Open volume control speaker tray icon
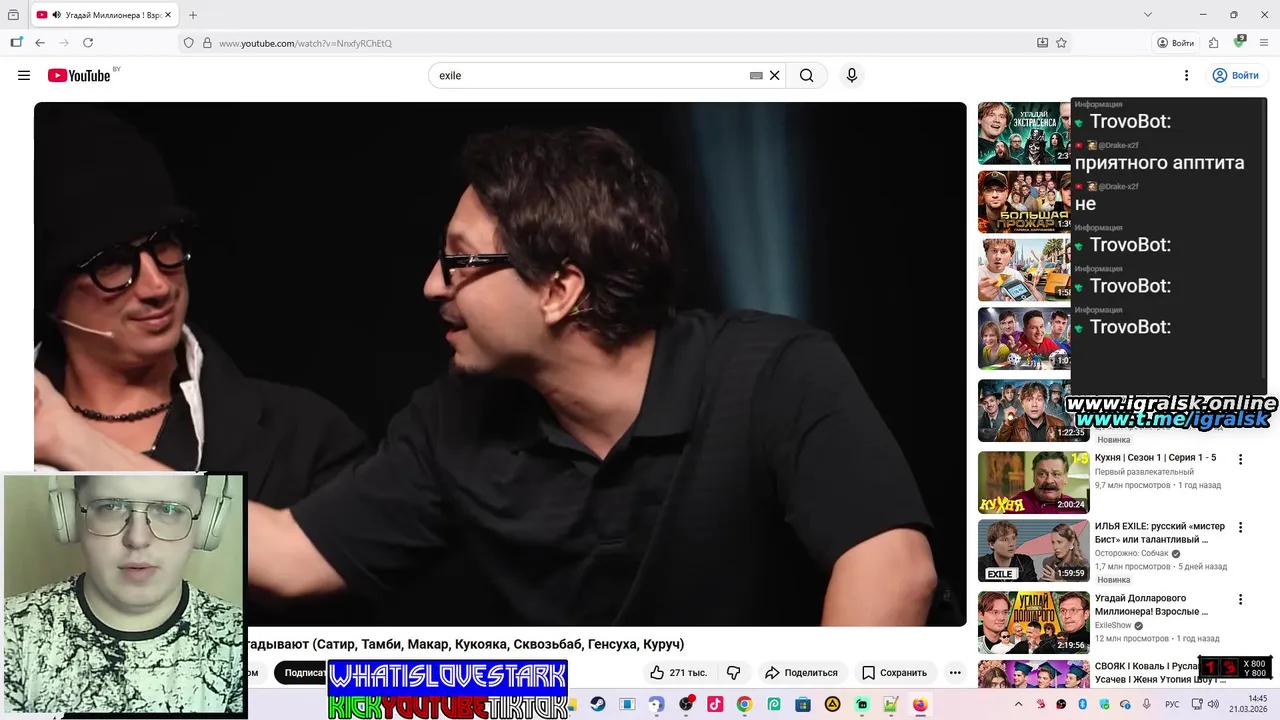The width and height of the screenshot is (1280, 720). click(x=1214, y=704)
